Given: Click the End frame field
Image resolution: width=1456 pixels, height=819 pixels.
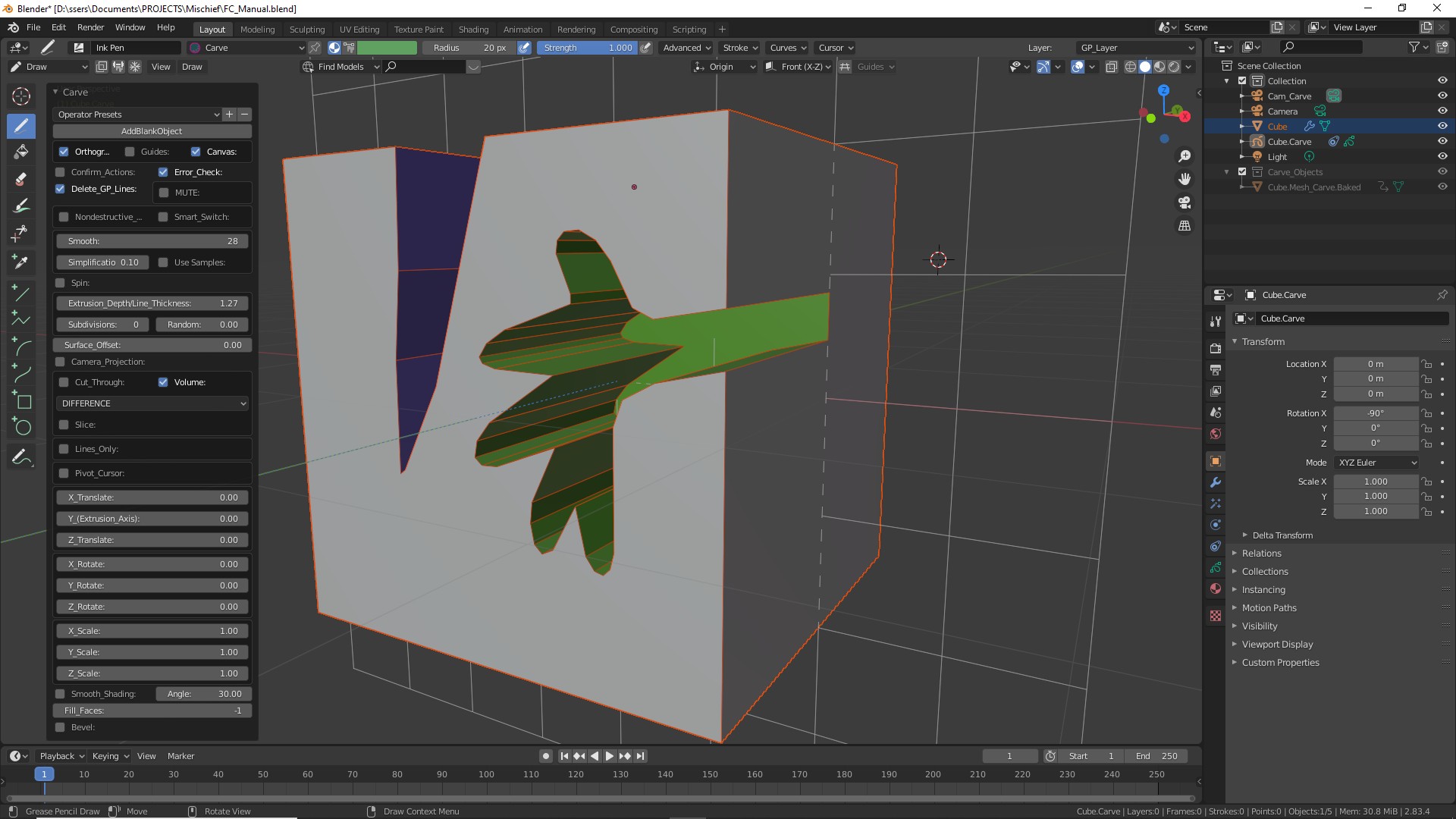Looking at the screenshot, I should tap(1156, 756).
